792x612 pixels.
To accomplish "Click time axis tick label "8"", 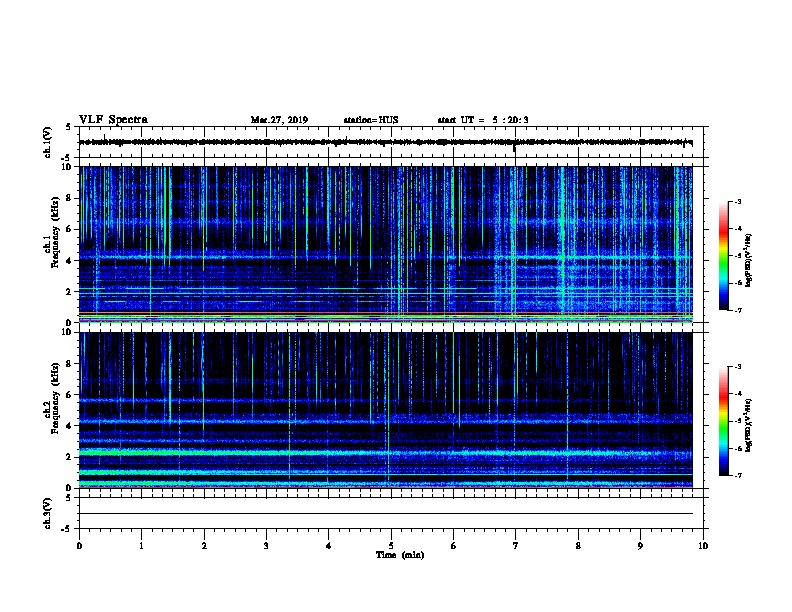I will [x=578, y=546].
